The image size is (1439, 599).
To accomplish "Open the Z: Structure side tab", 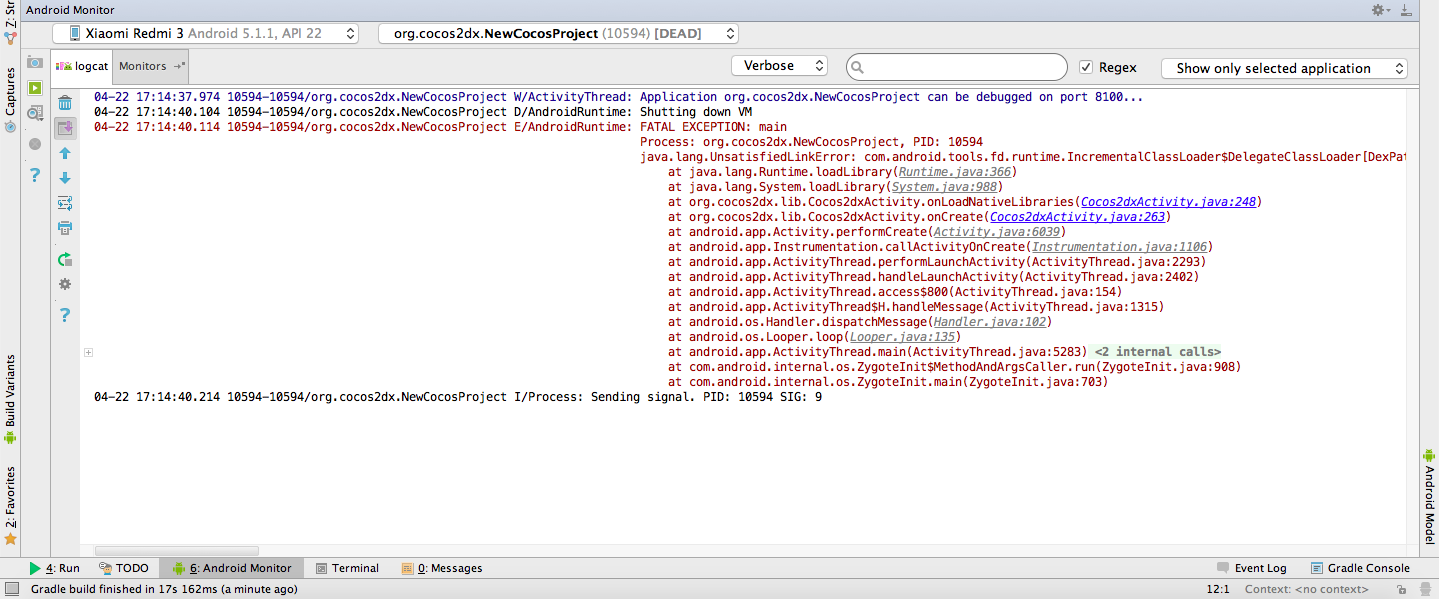I will [10, 22].
